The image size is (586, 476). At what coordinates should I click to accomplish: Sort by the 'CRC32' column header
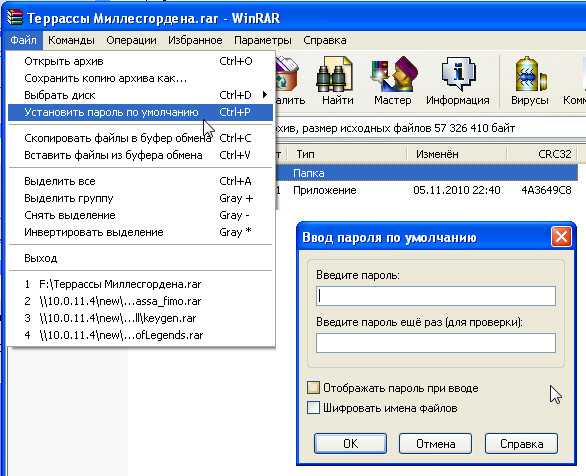point(542,154)
